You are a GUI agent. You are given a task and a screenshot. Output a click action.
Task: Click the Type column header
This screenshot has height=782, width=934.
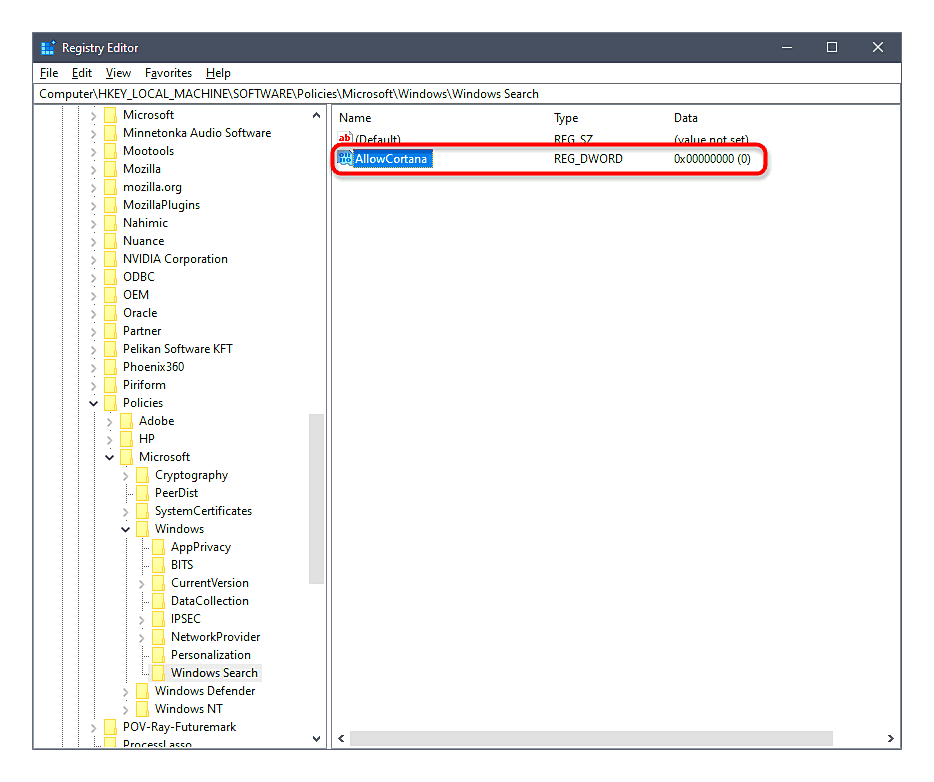point(566,118)
